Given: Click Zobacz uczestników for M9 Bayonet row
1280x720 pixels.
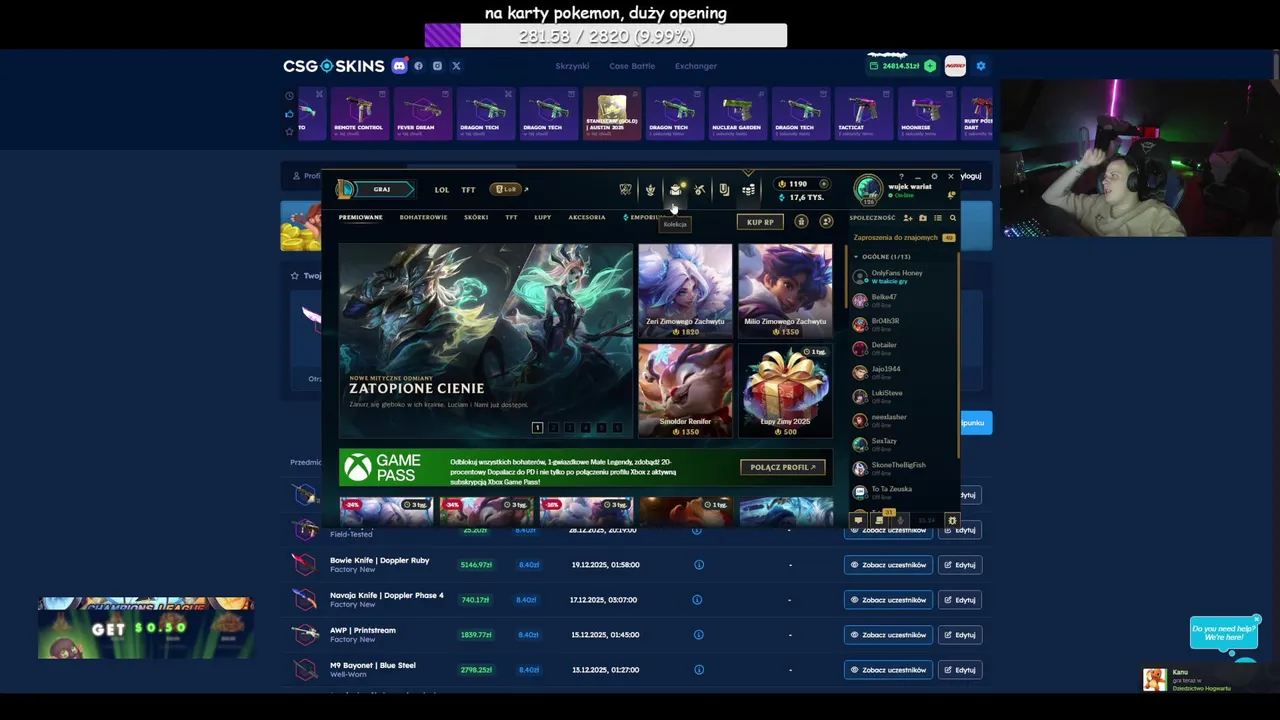Looking at the screenshot, I should pyautogui.click(x=888, y=670).
